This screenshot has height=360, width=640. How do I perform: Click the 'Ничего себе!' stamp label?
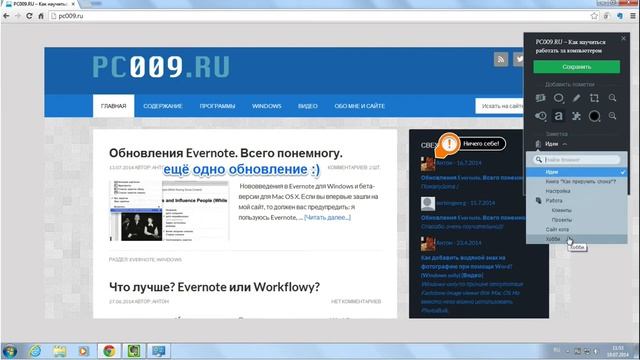(481, 144)
